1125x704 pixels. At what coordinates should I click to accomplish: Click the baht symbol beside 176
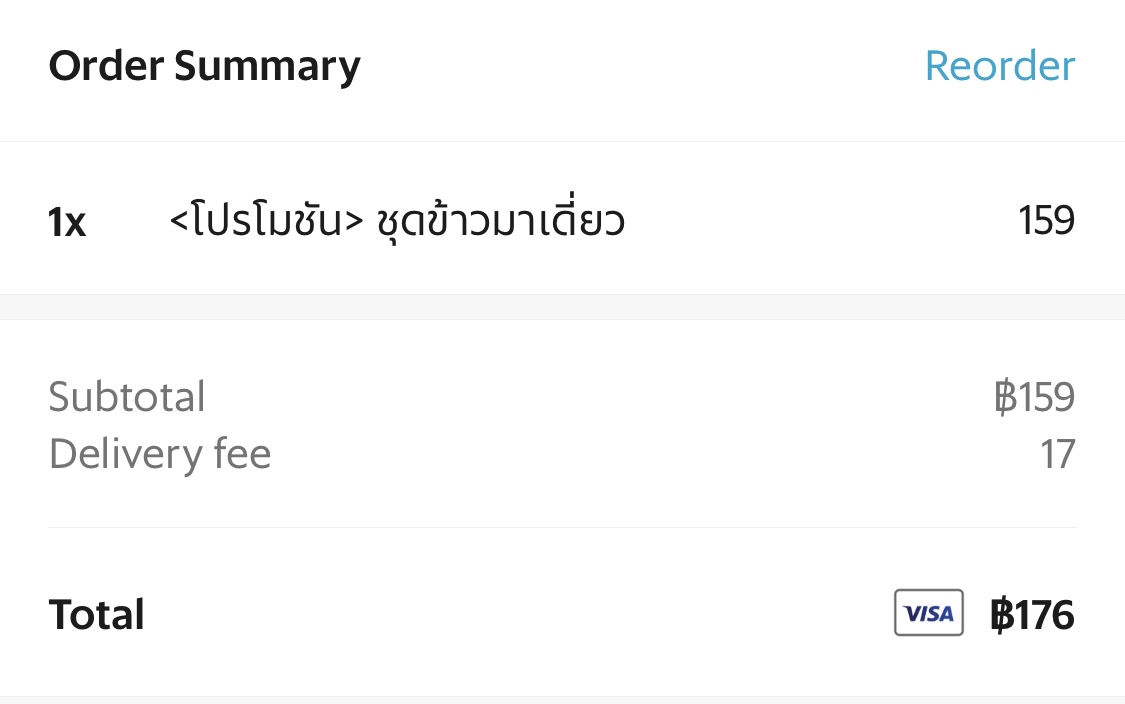click(1001, 614)
